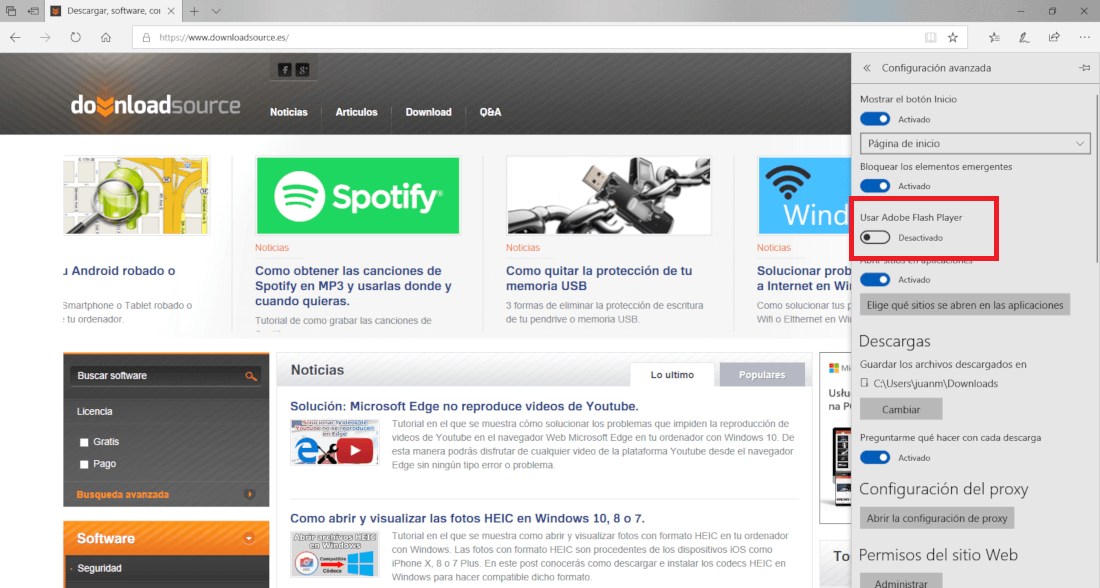Click the Administrar button
The image size is (1100, 588).
[x=901, y=581]
